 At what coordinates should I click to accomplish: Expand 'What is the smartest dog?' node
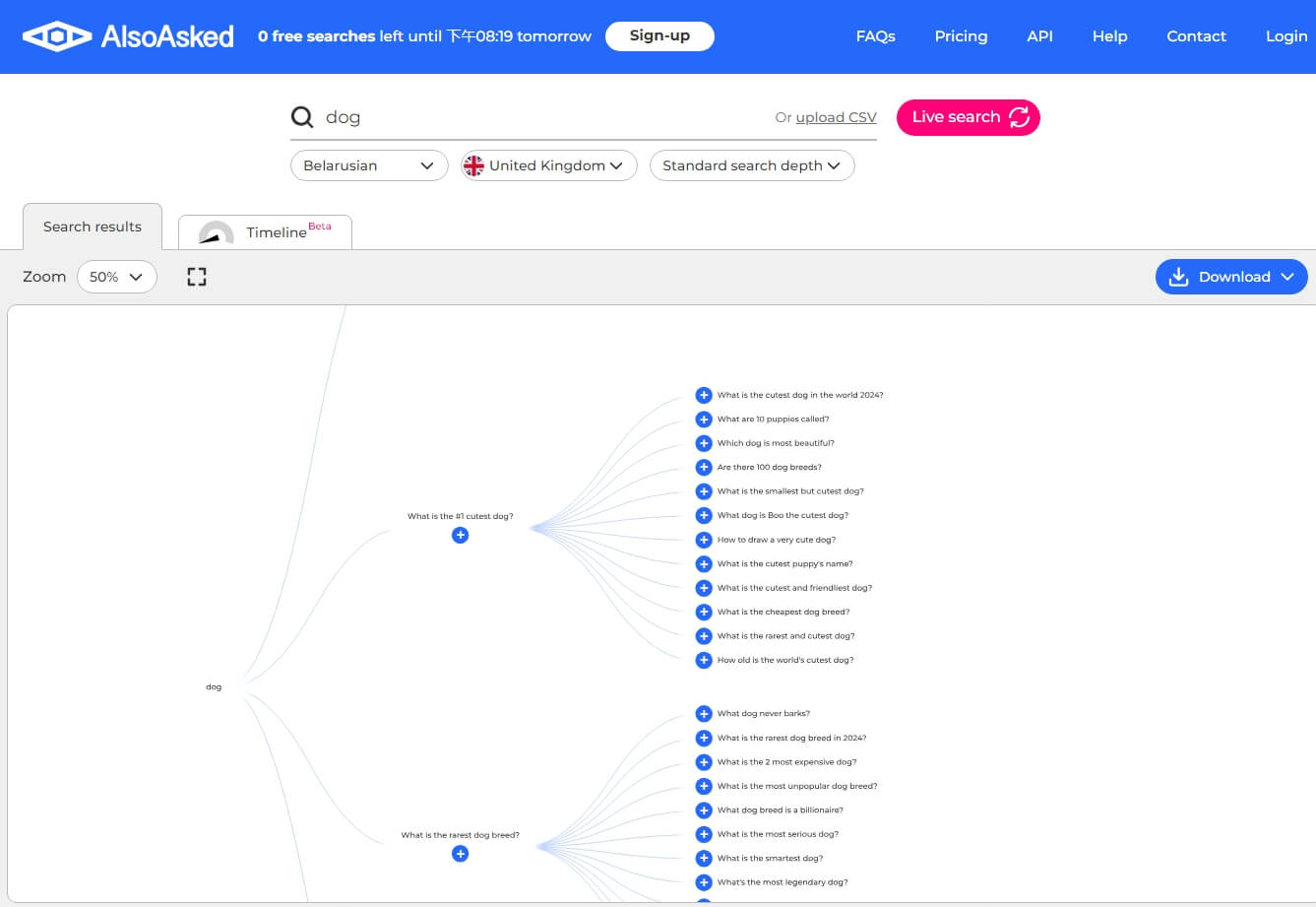[x=704, y=859]
